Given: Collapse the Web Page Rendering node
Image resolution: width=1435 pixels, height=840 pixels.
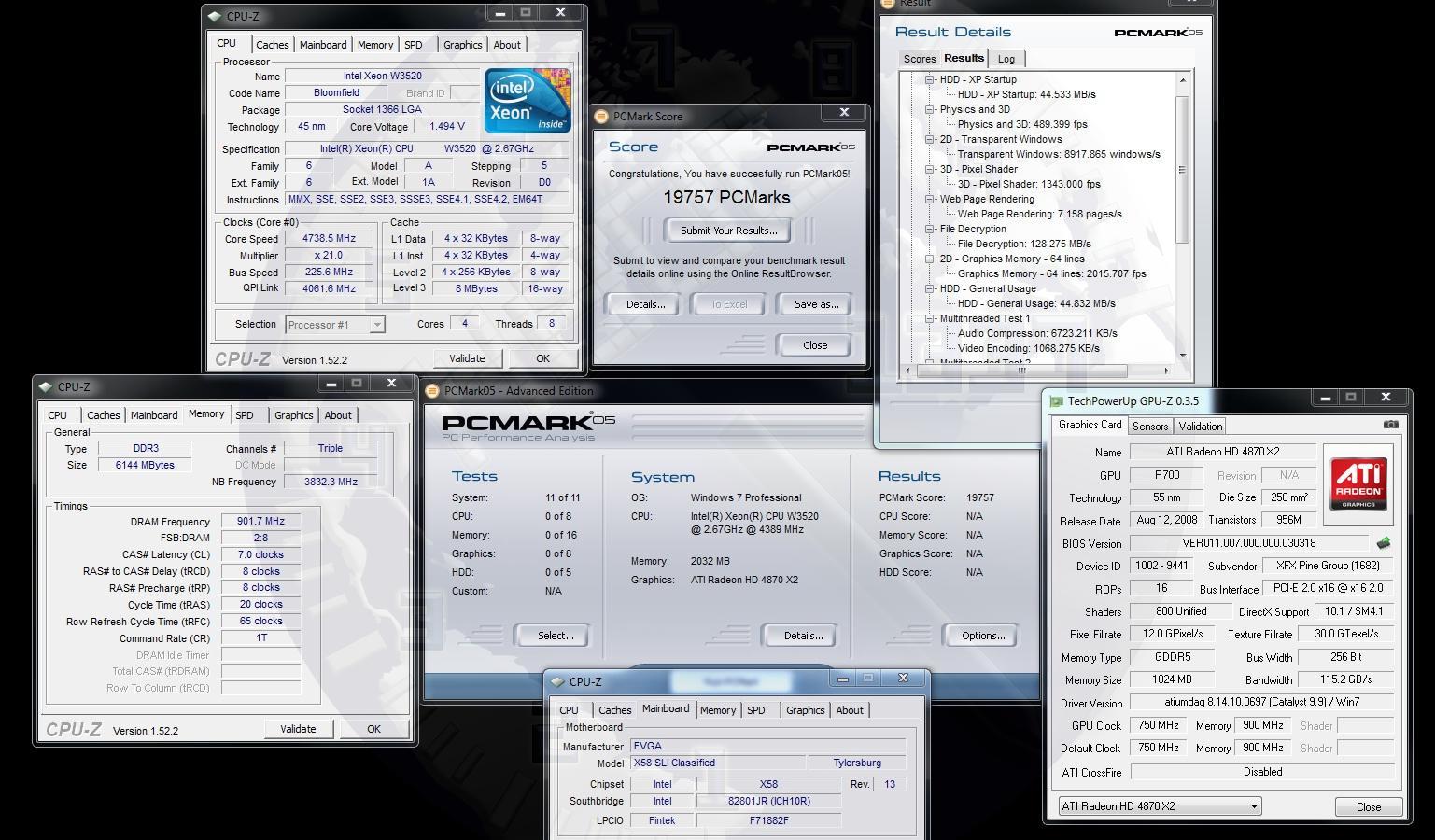Looking at the screenshot, I should pyautogui.click(x=930, y=199).
